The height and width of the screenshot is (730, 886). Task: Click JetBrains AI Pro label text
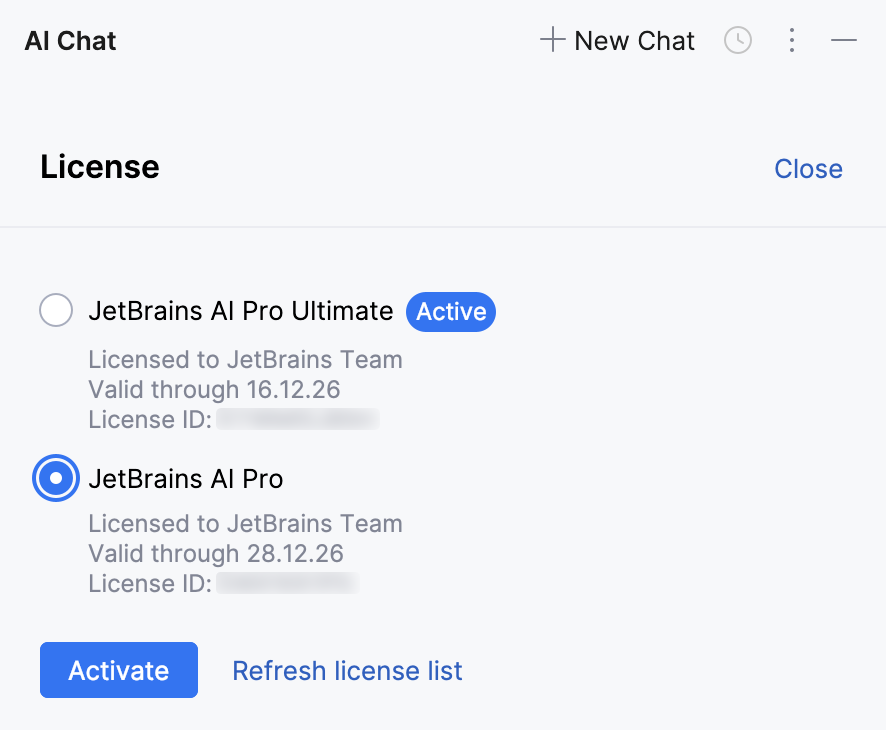click(x=186, y=478)
